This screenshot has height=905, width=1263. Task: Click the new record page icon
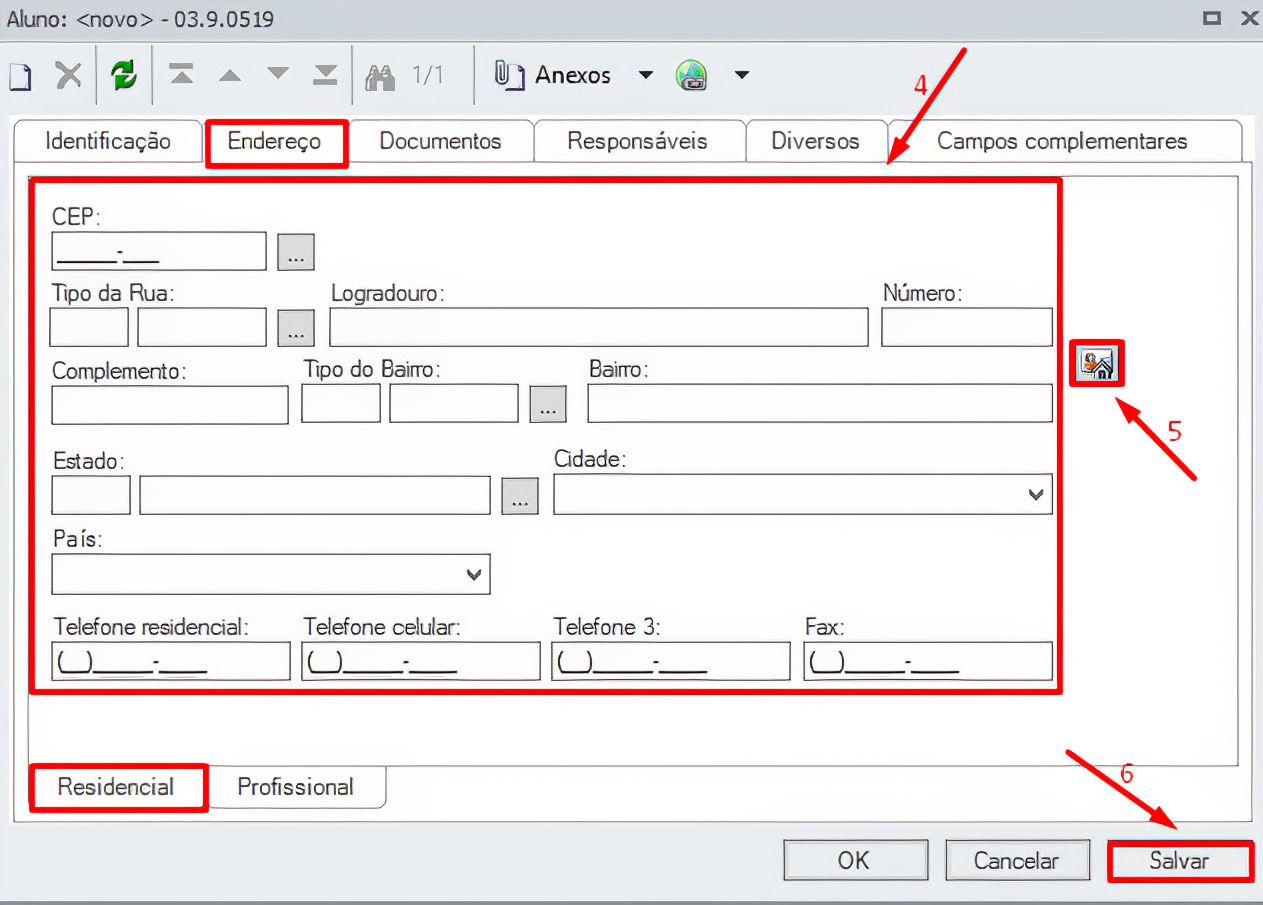click(x=20, y=76)
